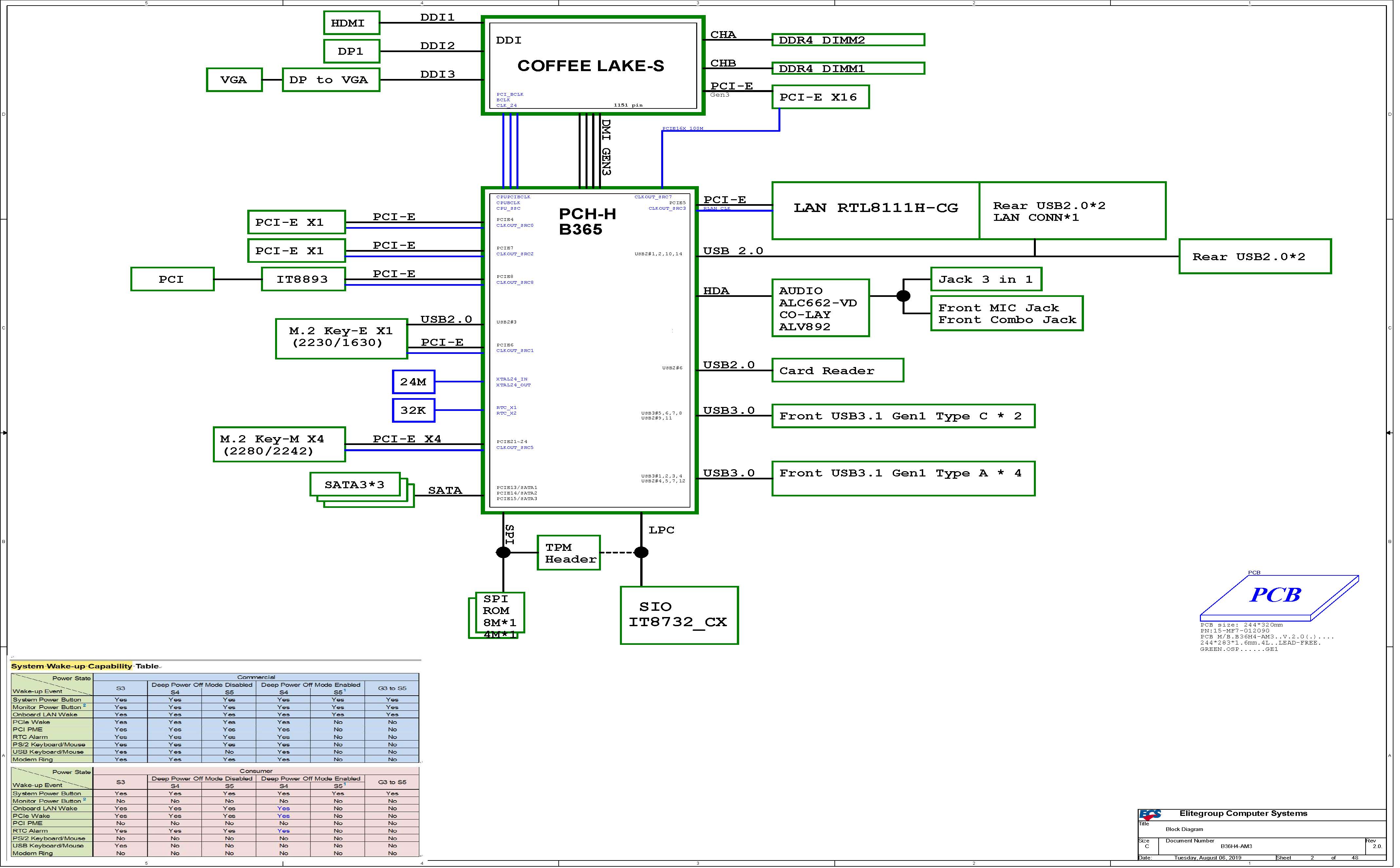
Task: Click the SATA3*3 stacked block
Action: pyautogui.click(x=355, y=485)
